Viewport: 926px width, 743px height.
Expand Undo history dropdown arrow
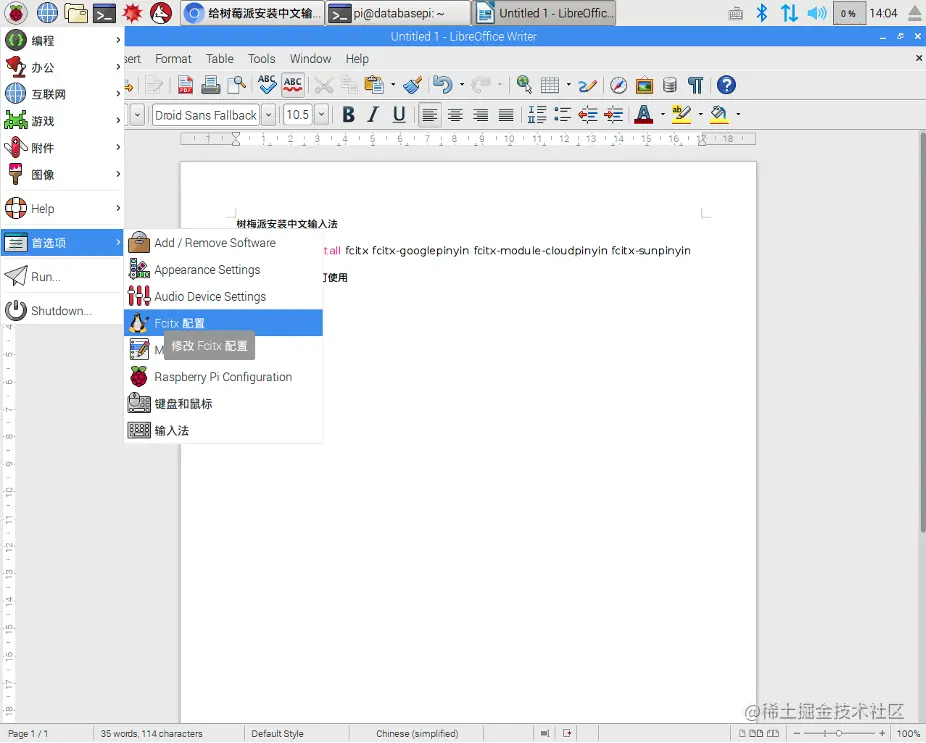461,85
